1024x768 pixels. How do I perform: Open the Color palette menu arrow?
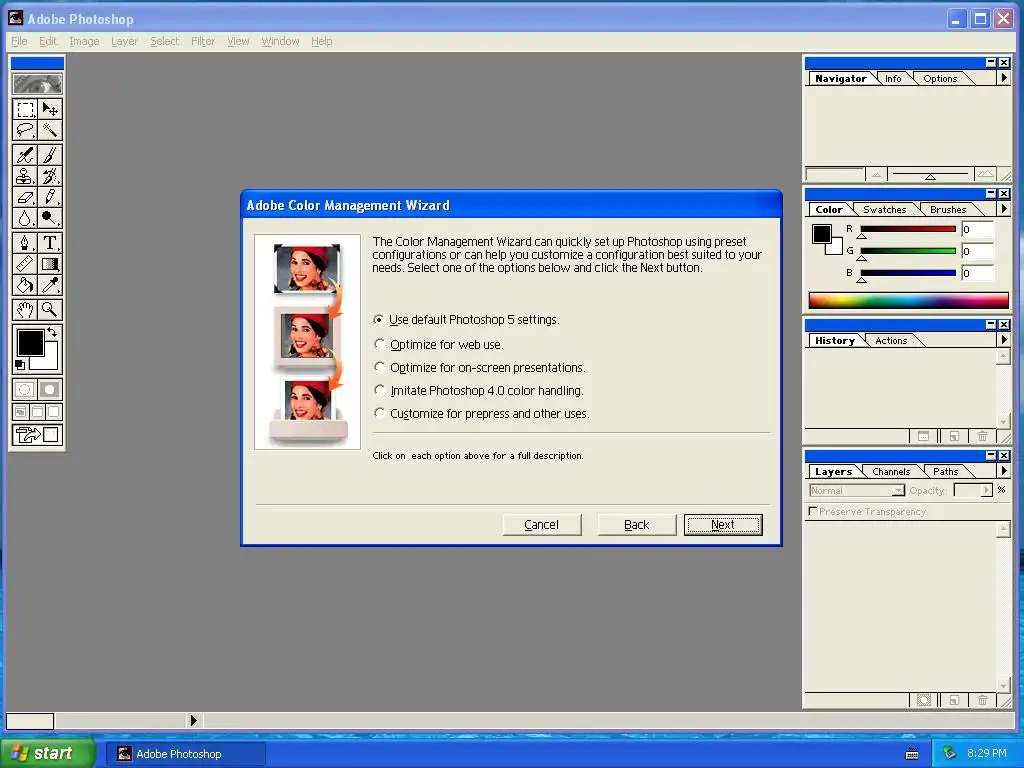click(x=1004, y=209)
